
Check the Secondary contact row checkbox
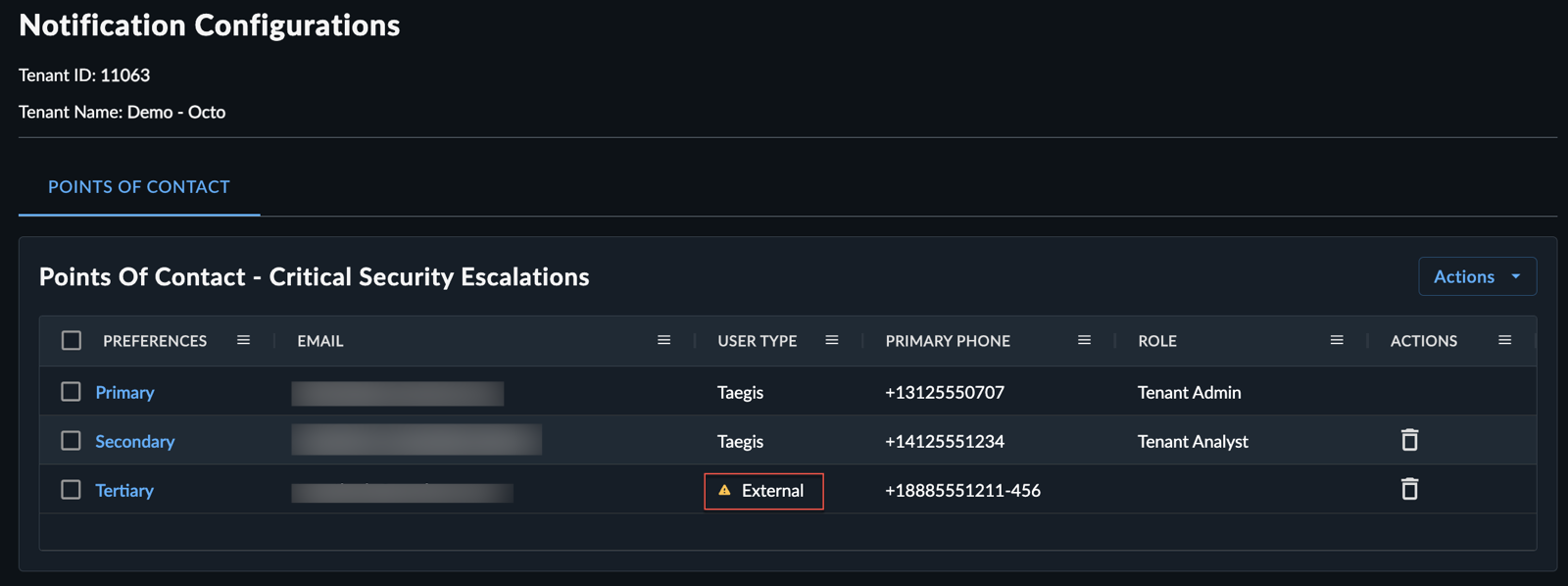[x=71, y=441]
